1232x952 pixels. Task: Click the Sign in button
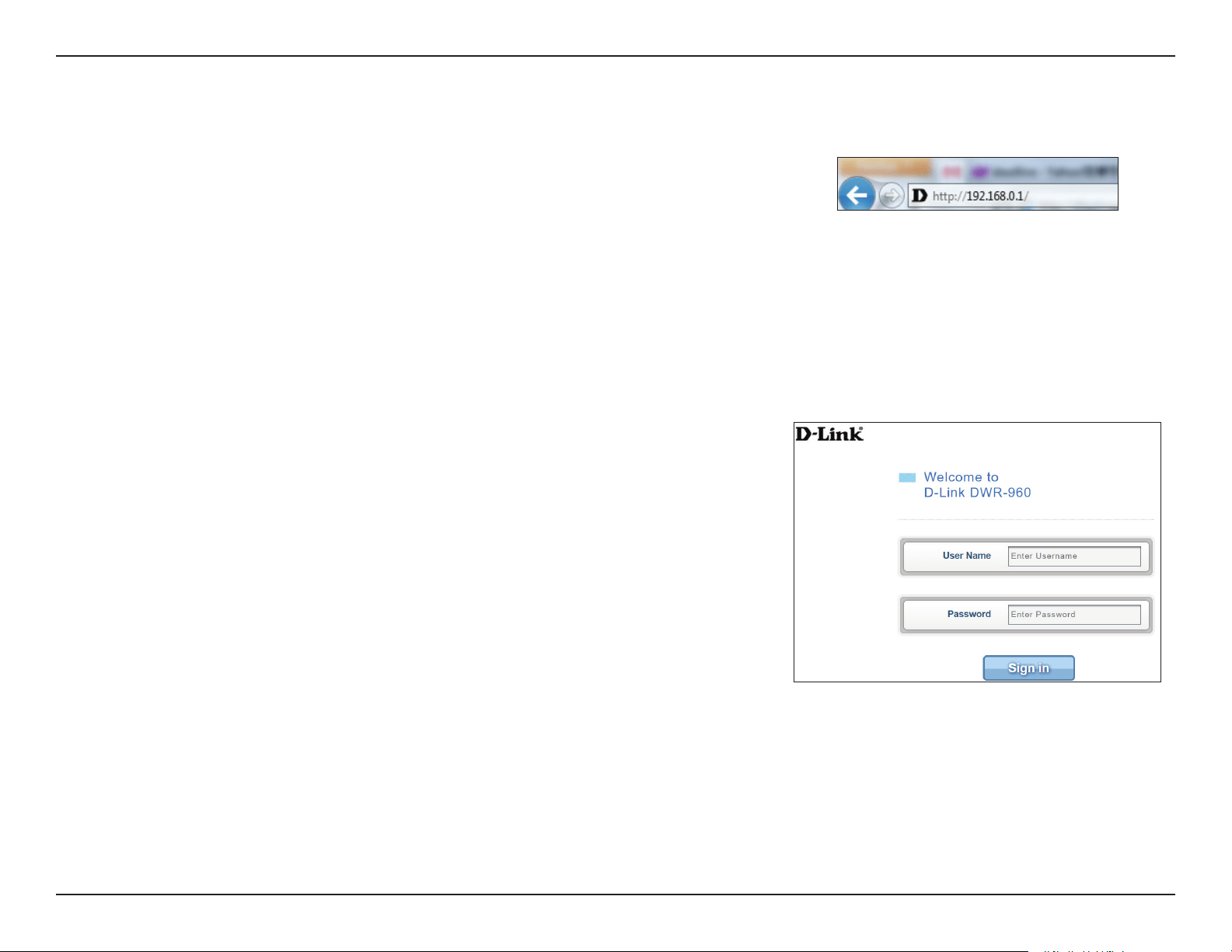pos(1028,668)
